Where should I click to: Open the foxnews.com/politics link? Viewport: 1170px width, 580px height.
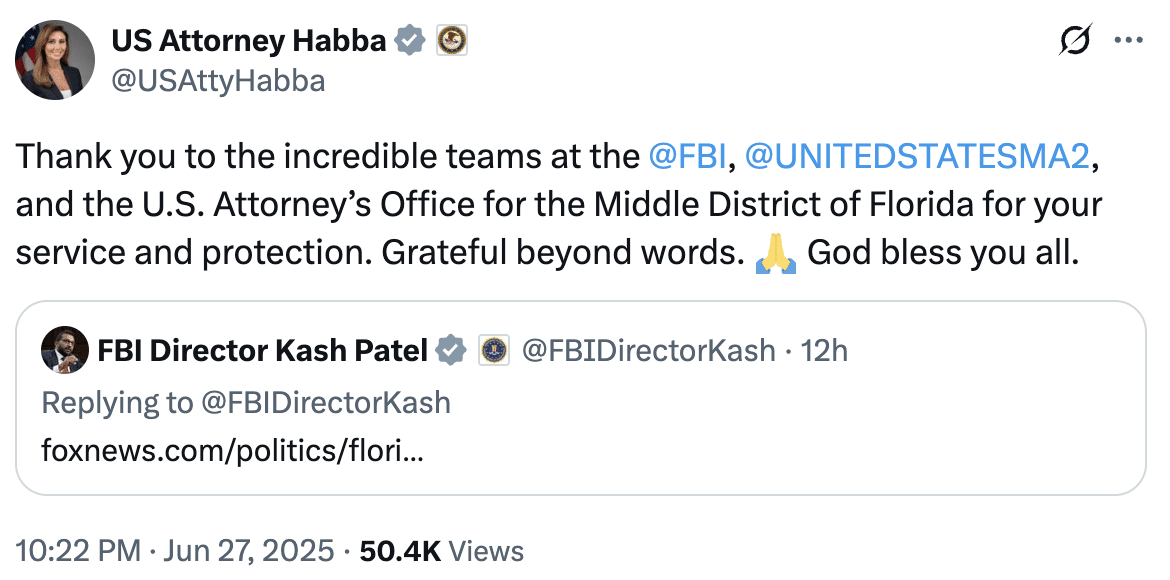(x=233, y=452)
